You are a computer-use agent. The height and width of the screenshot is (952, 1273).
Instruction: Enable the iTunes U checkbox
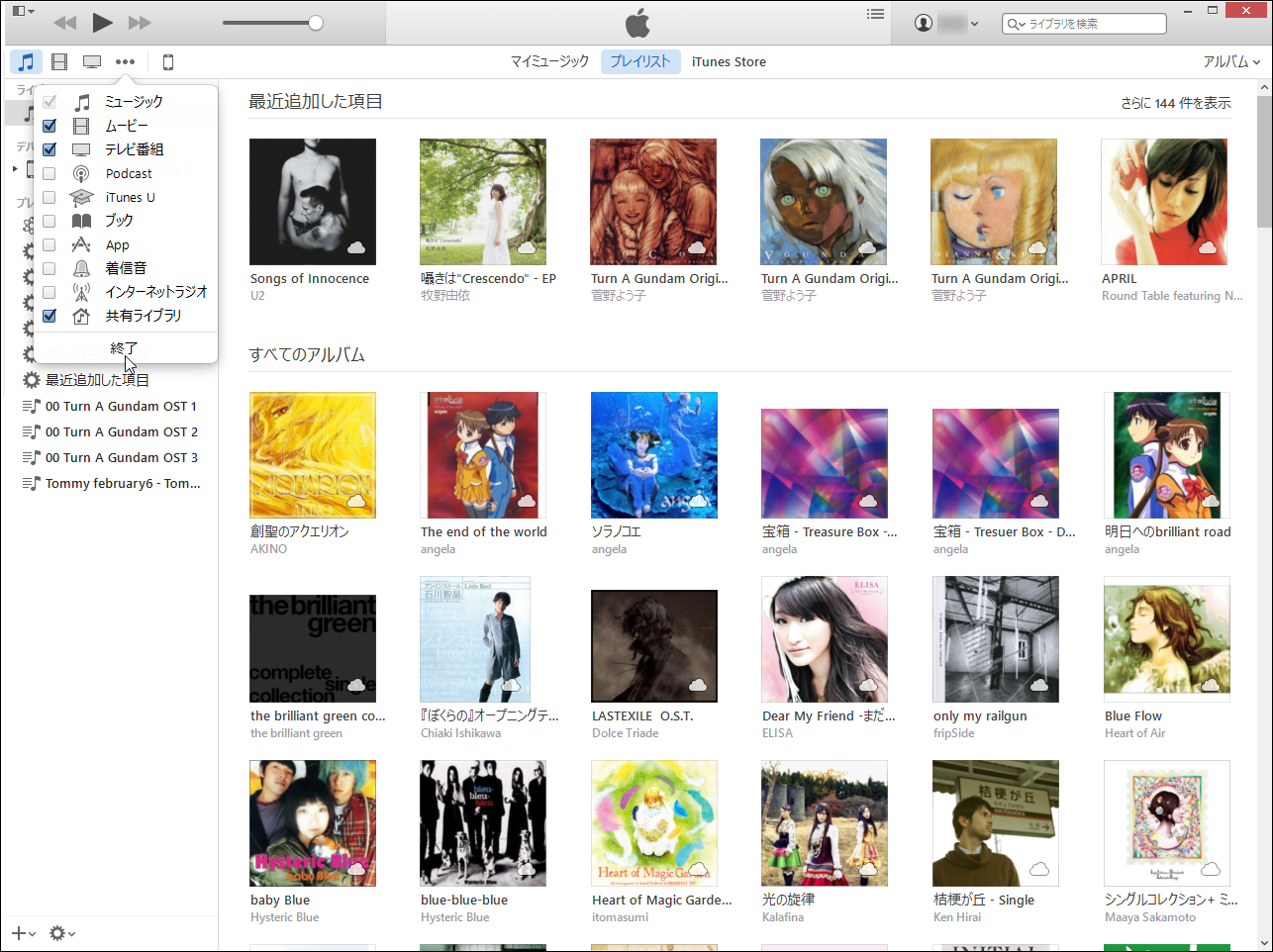click(49, 197)
